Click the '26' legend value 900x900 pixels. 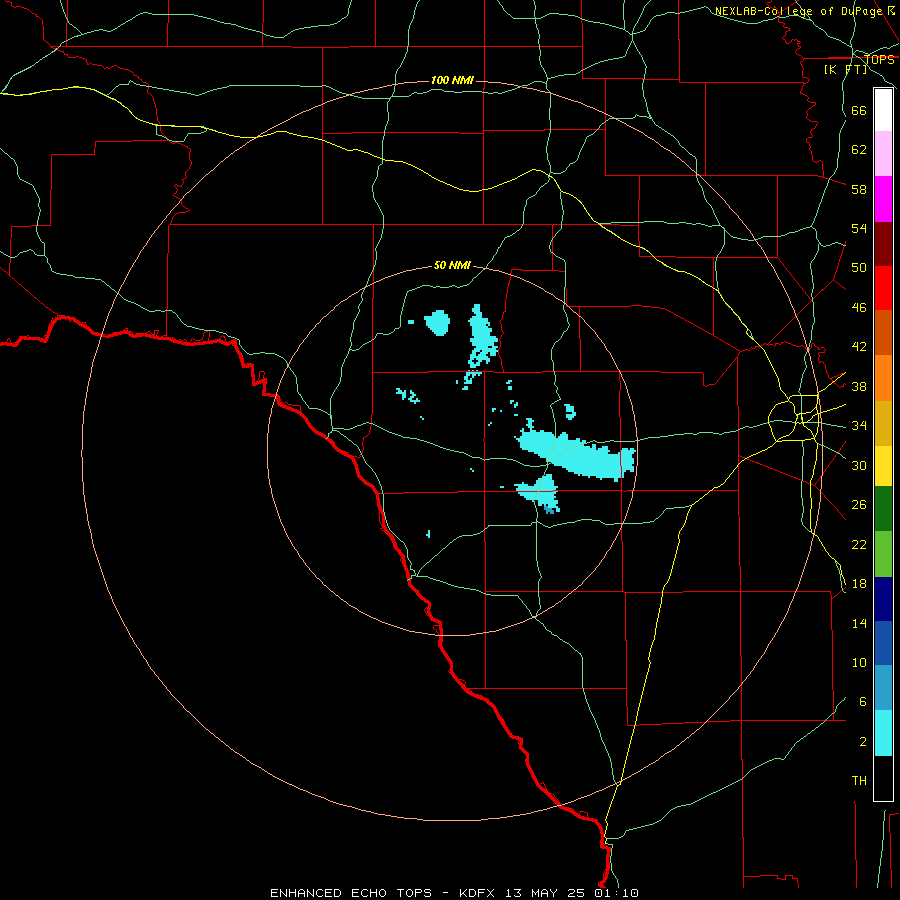point(859,505)
